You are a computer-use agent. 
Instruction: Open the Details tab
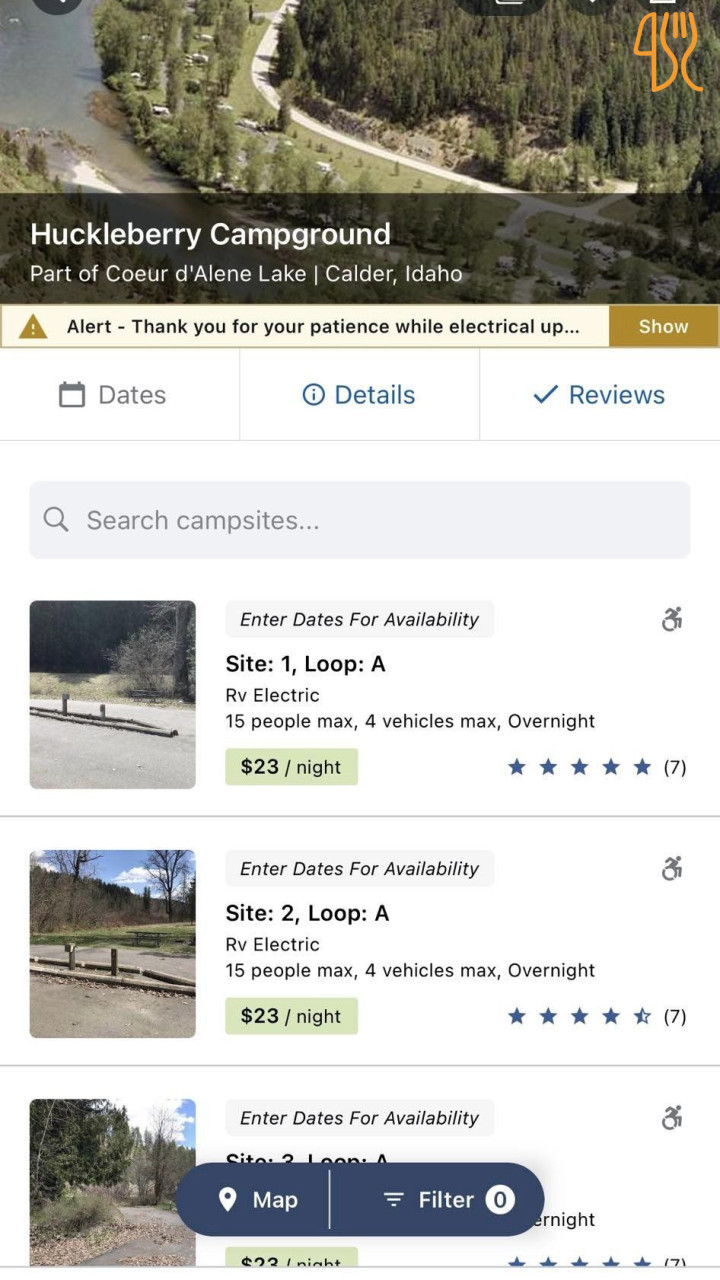pyautogui.click(x=359, y=395)
